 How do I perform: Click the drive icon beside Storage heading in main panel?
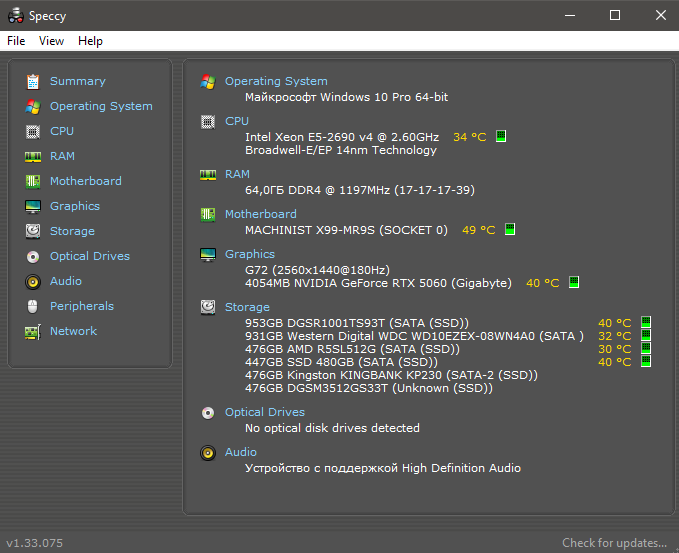208,307
